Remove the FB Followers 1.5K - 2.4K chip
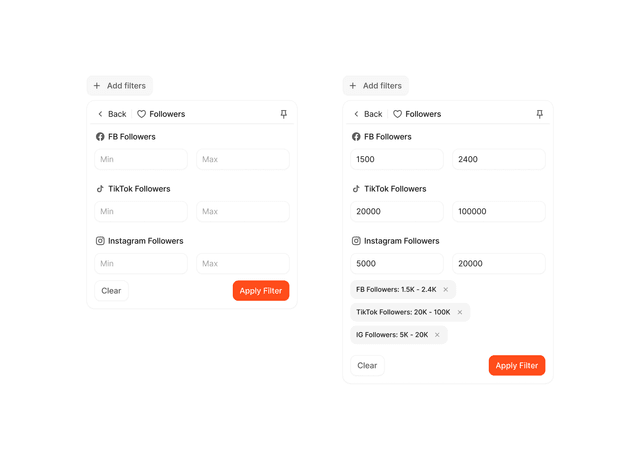 [x=446, y=289]
